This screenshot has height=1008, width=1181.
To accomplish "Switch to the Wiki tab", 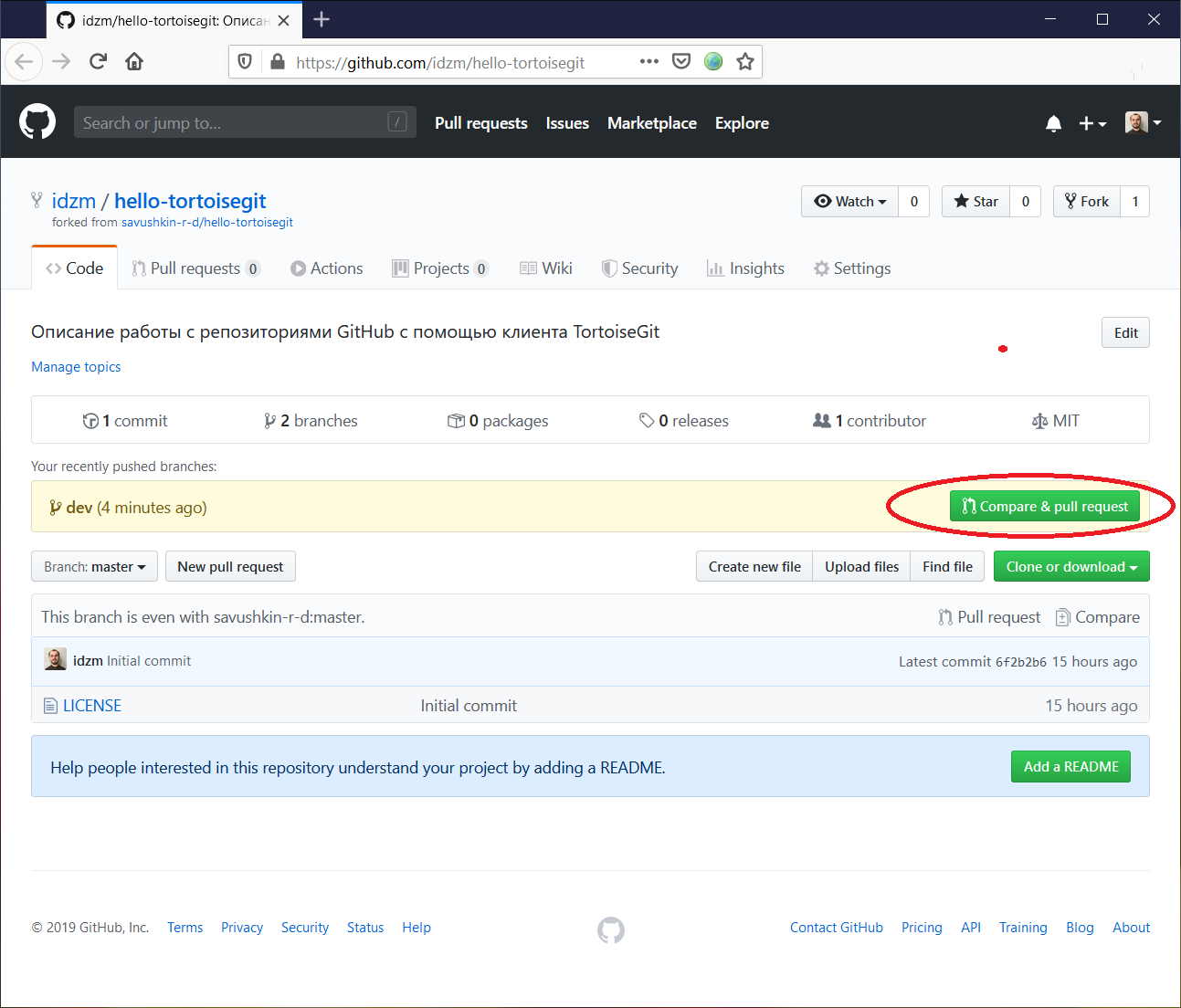I will point(546,268).
